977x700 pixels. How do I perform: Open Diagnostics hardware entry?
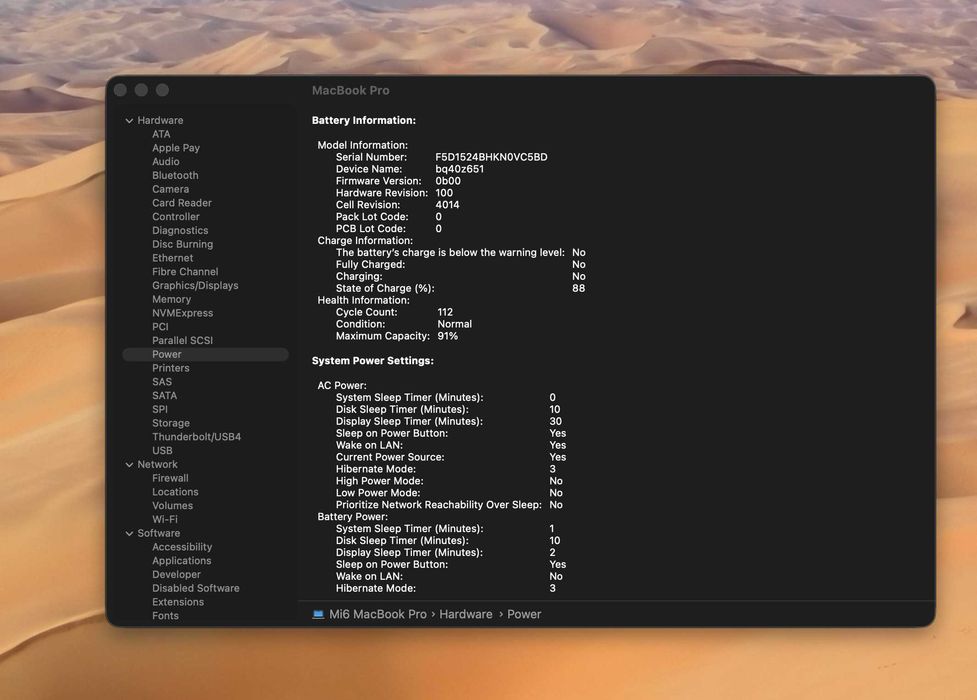[x=180, y=230]
